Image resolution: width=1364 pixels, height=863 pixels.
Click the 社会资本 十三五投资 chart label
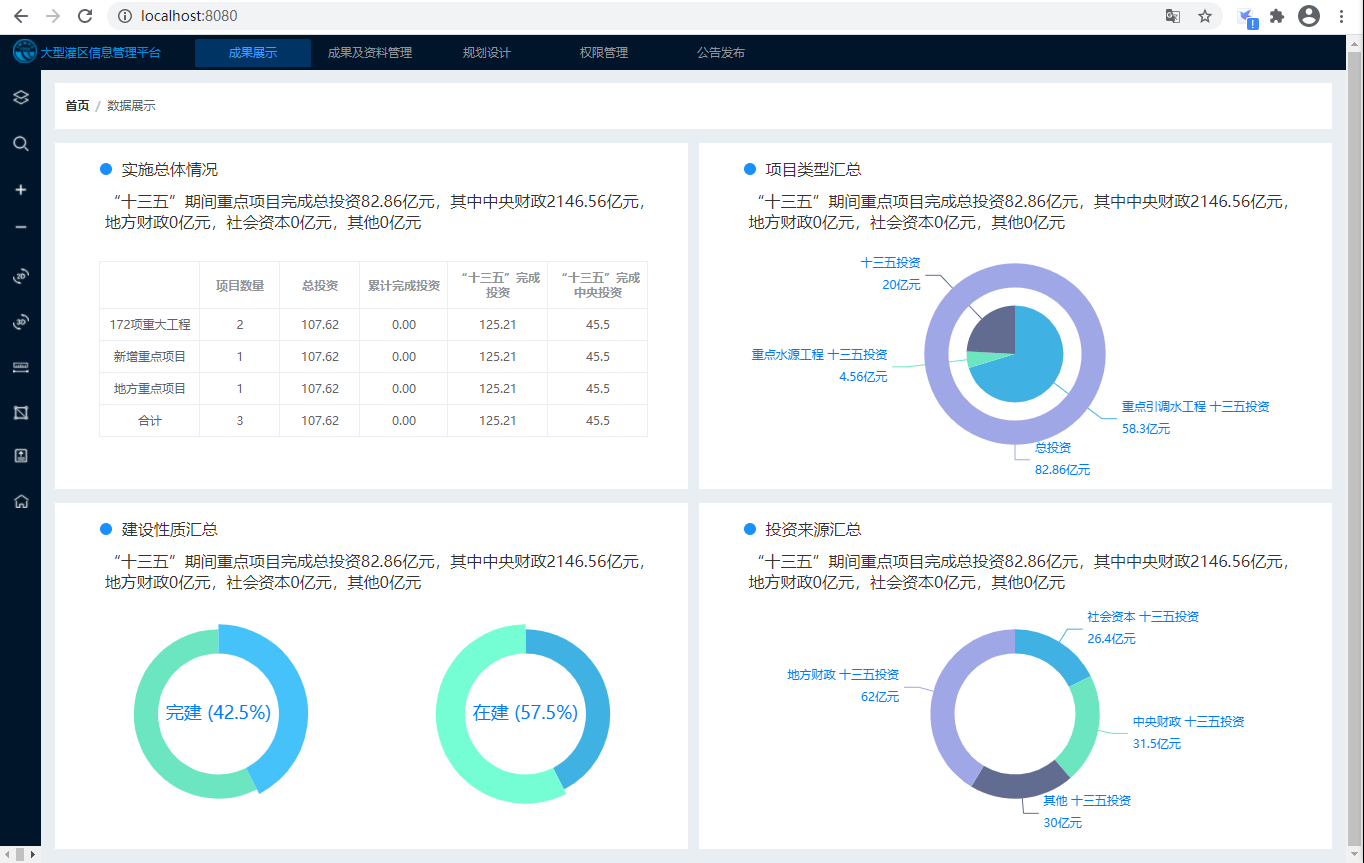pyautogui.click(x=1143, y=617)
